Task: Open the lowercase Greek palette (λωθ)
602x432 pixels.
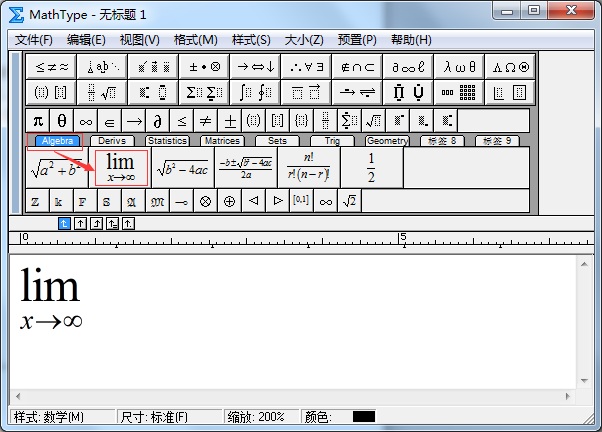Action: point(460,67)
